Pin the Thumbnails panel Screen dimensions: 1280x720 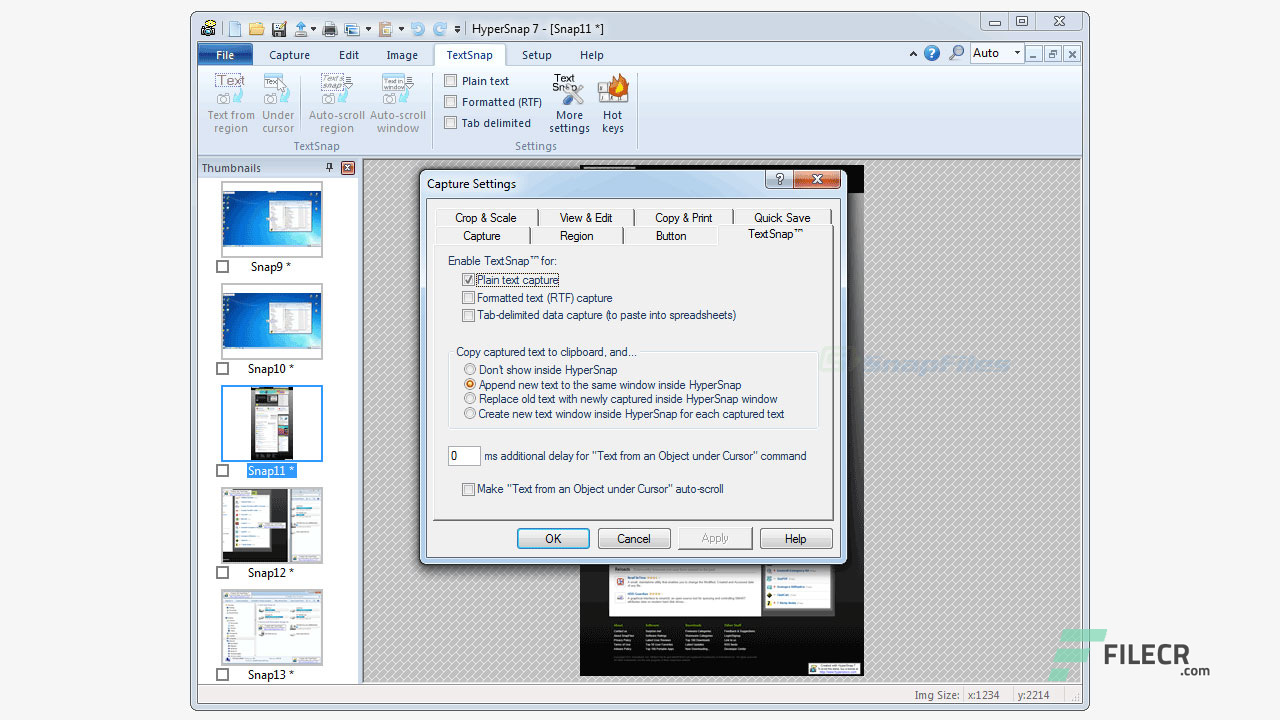[329, 168]
